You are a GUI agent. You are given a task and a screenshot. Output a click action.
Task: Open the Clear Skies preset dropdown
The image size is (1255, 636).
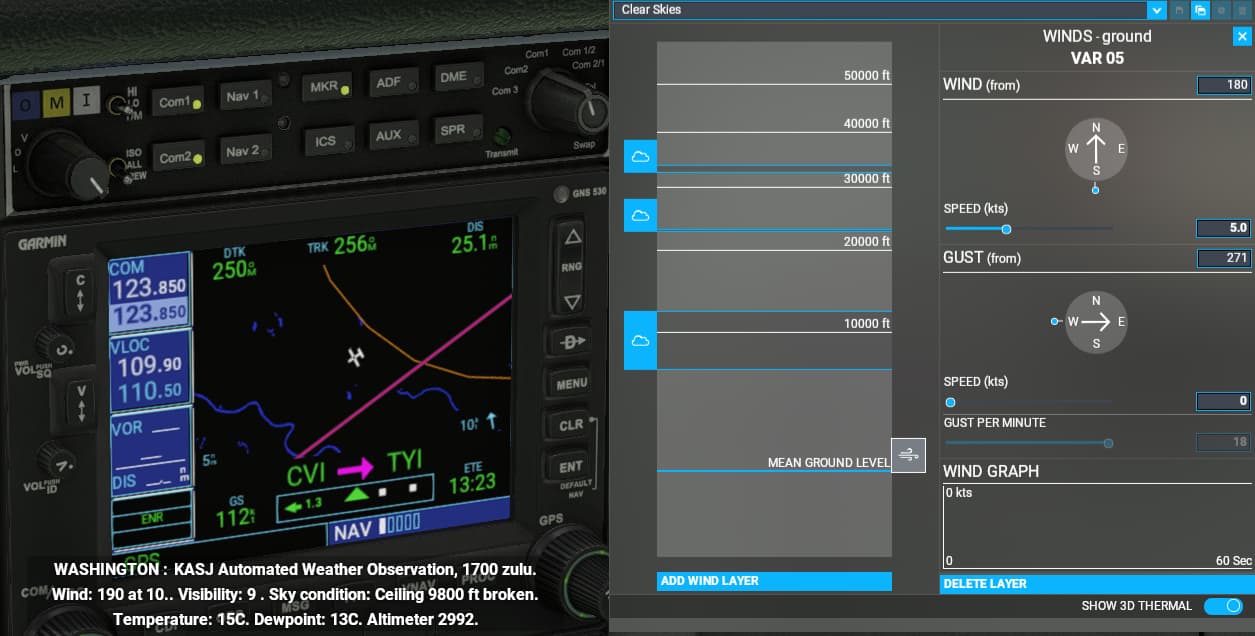(1156, 10)
